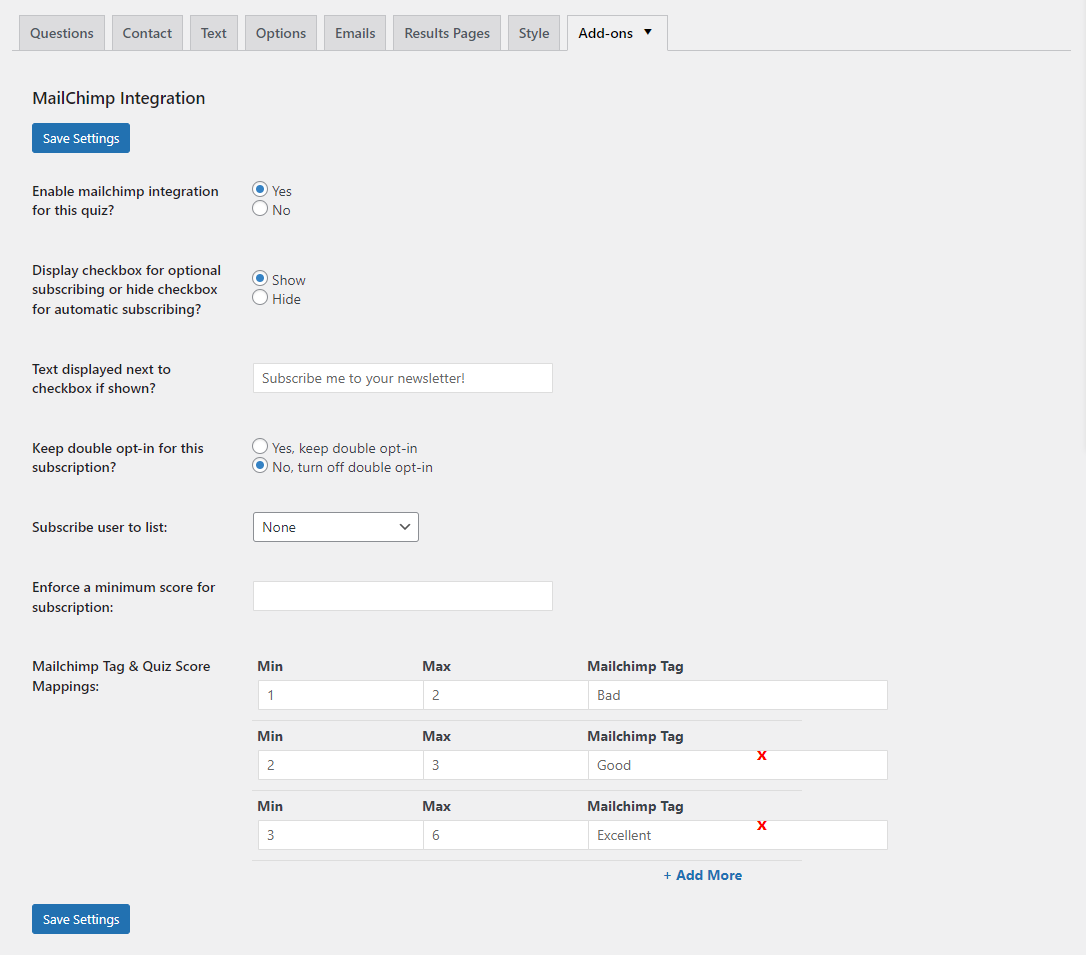Image resolution: width=1086 pixels, height=955 pixels.
Task: Open the Style tab
Action: [x=533, y=33]
